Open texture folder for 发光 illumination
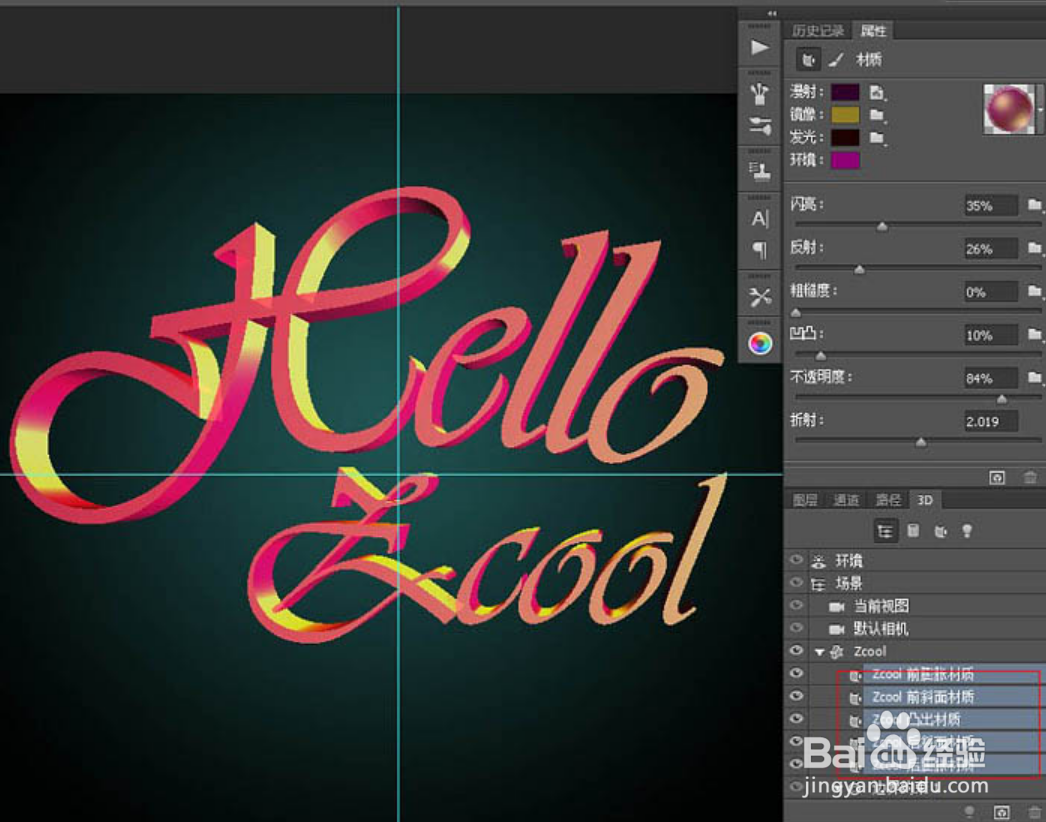 pyautogui.click(x=877, y=138)
